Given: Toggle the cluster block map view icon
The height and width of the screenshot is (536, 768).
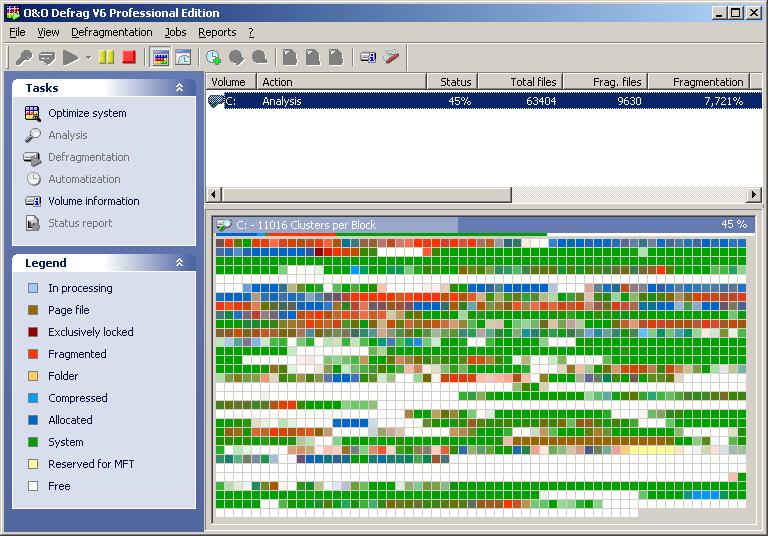Looking at the screenshot, I should tap(160, 58).
